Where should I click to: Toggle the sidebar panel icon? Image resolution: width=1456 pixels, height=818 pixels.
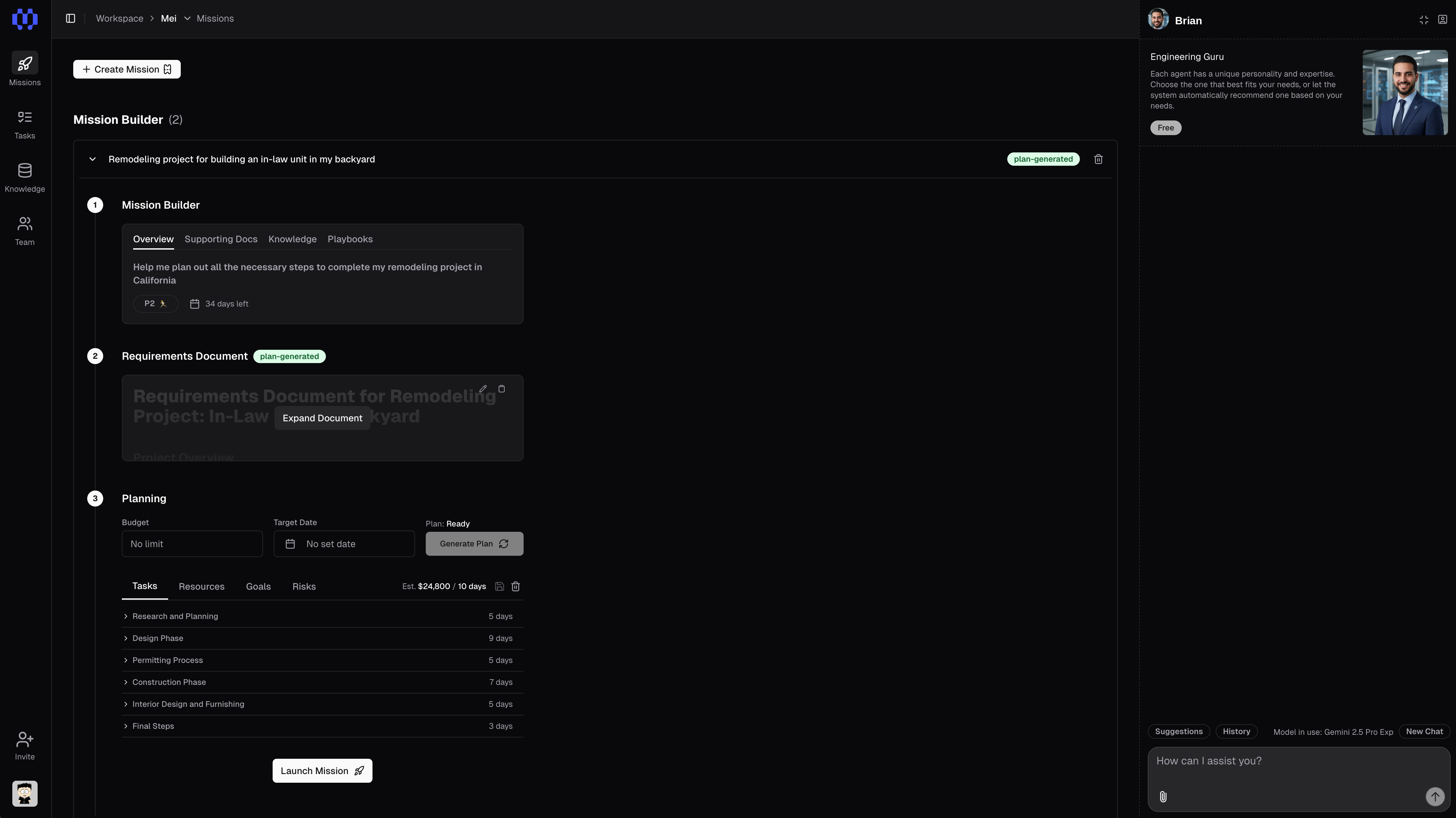point(71,19)
